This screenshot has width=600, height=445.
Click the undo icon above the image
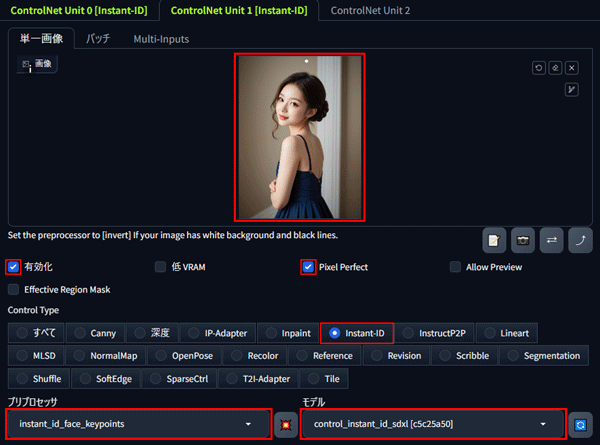(539, 68)
